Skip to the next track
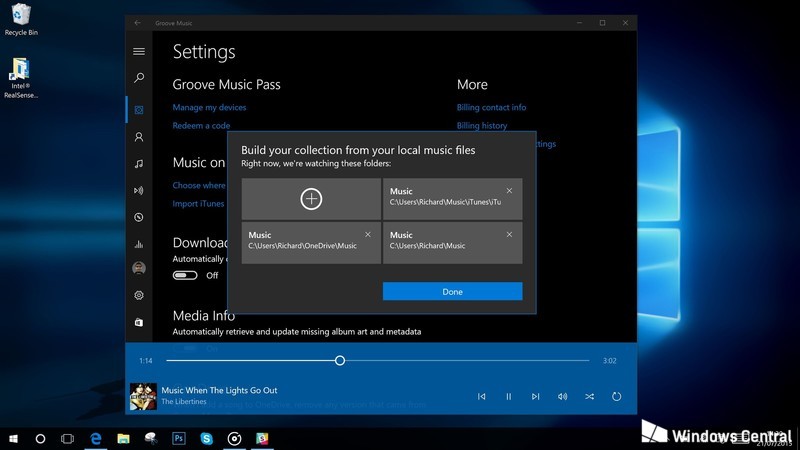This screenshot has width=800, height=450. [x=535, y=396]
